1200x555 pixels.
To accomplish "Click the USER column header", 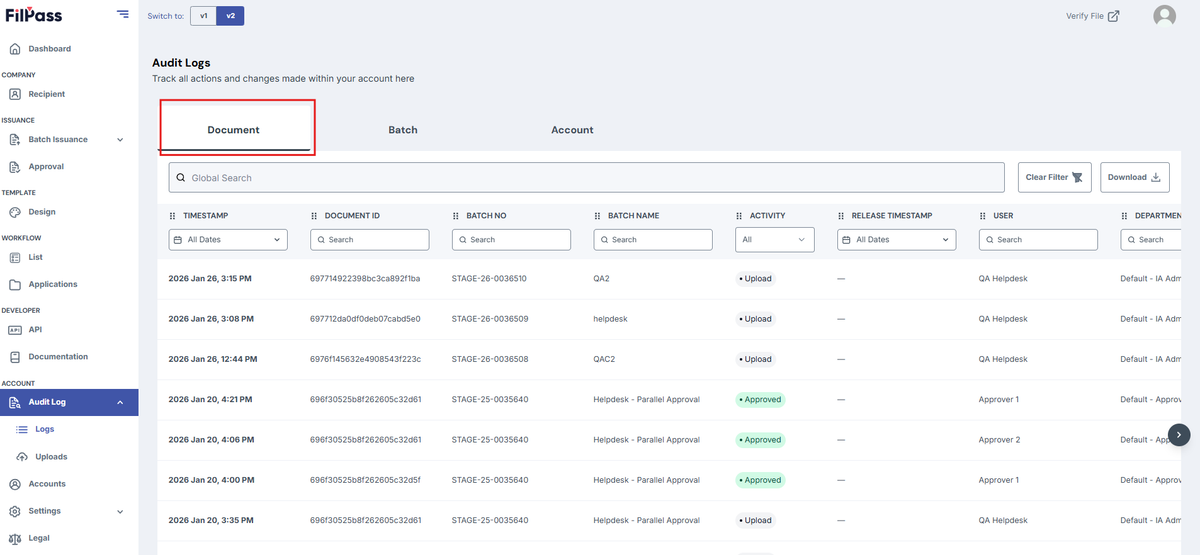I will point(1003,216).
